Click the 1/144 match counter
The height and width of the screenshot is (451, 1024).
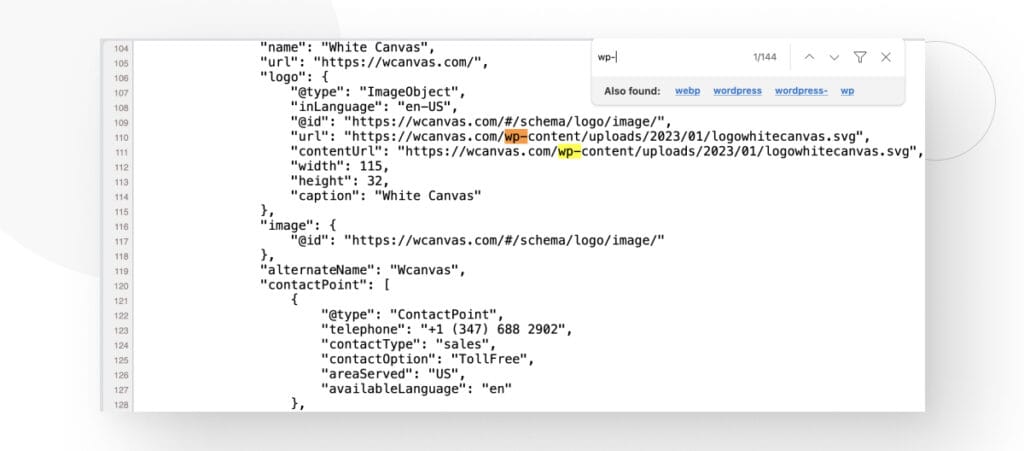[764, 58]
